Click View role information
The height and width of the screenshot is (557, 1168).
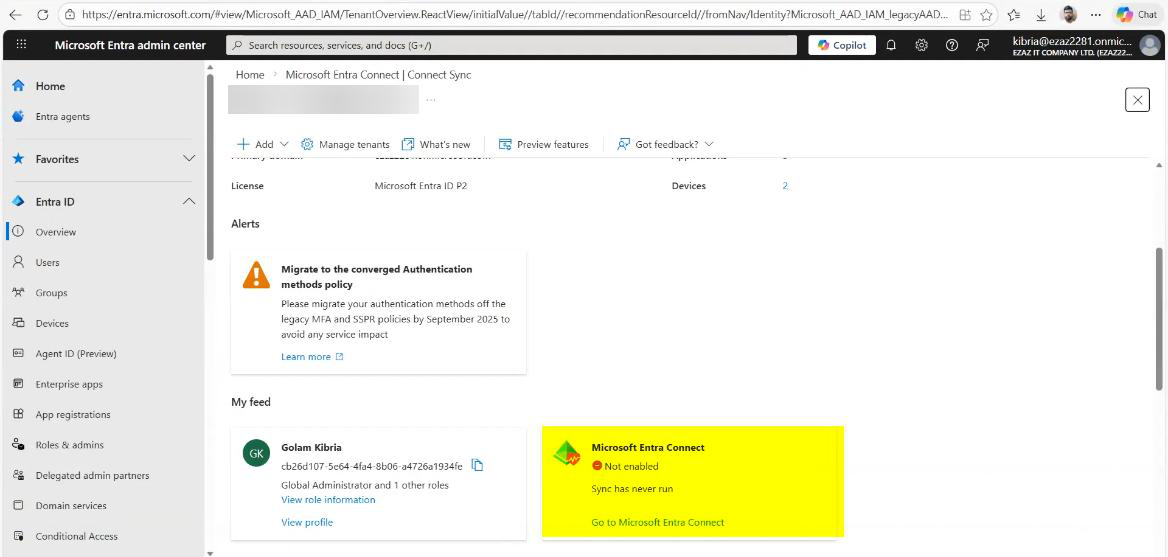coord(328,500)
